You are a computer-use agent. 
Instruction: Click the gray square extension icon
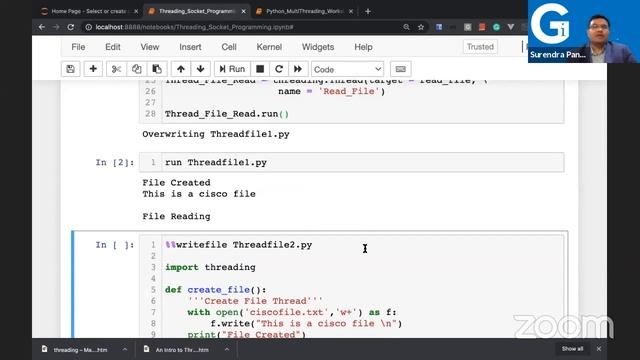[467, 27]
